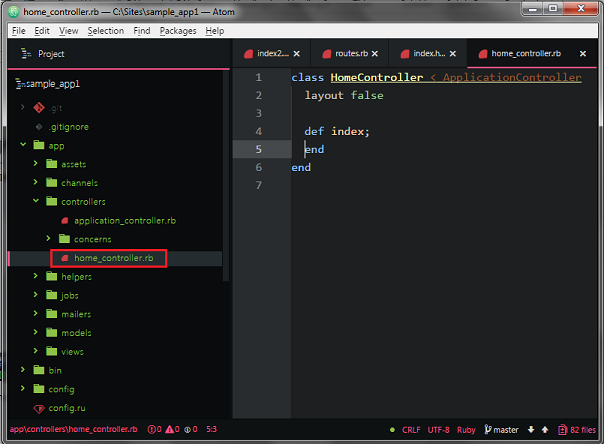Click the assets folder icon

pyautogui.click(x=52, y=164)
